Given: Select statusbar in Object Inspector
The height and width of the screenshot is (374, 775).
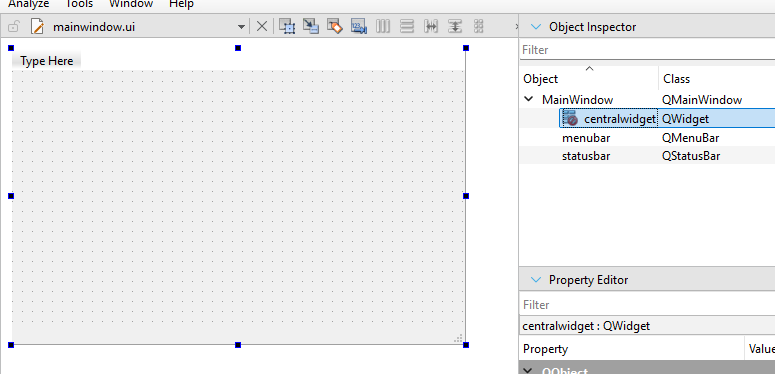Looking at the screenshot, I should [586, 156].
